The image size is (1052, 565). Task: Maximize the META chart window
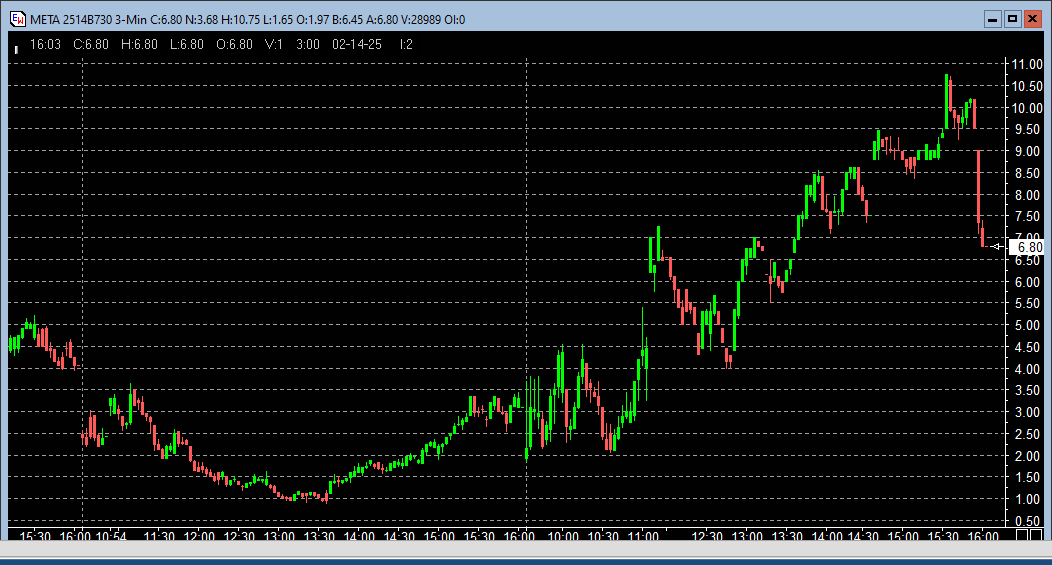pos(1012,19)
